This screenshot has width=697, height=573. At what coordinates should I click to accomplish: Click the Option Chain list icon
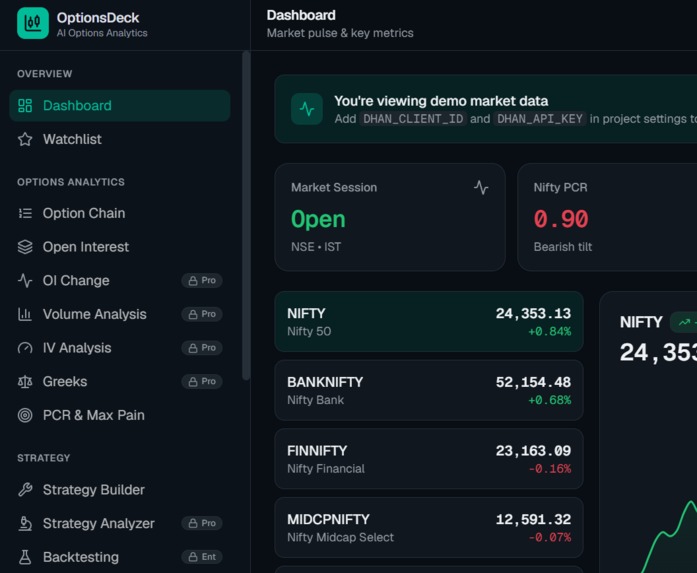[x=25, y=213]
